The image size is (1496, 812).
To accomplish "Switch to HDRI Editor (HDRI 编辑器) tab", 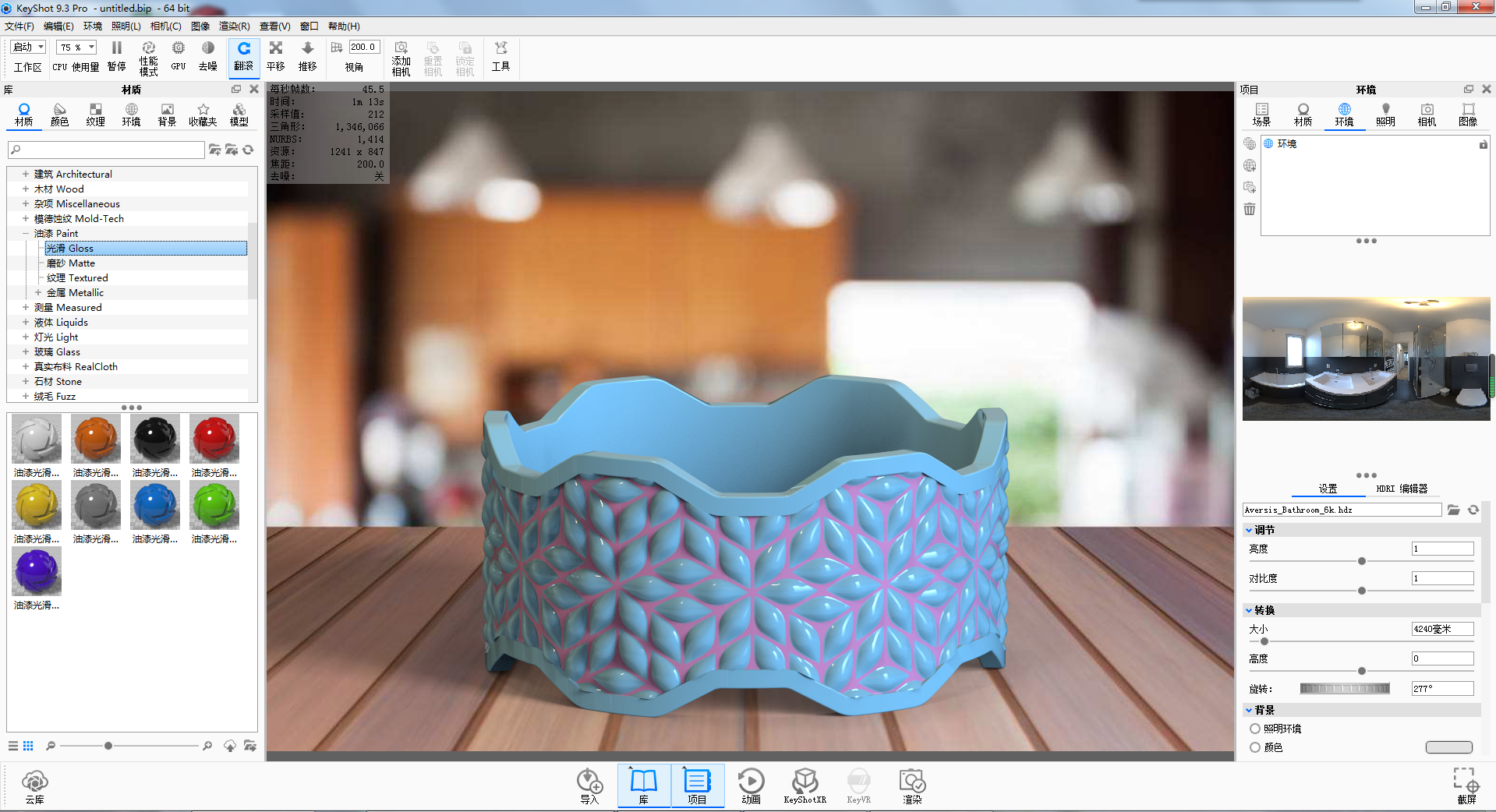I will point(1402,489).
